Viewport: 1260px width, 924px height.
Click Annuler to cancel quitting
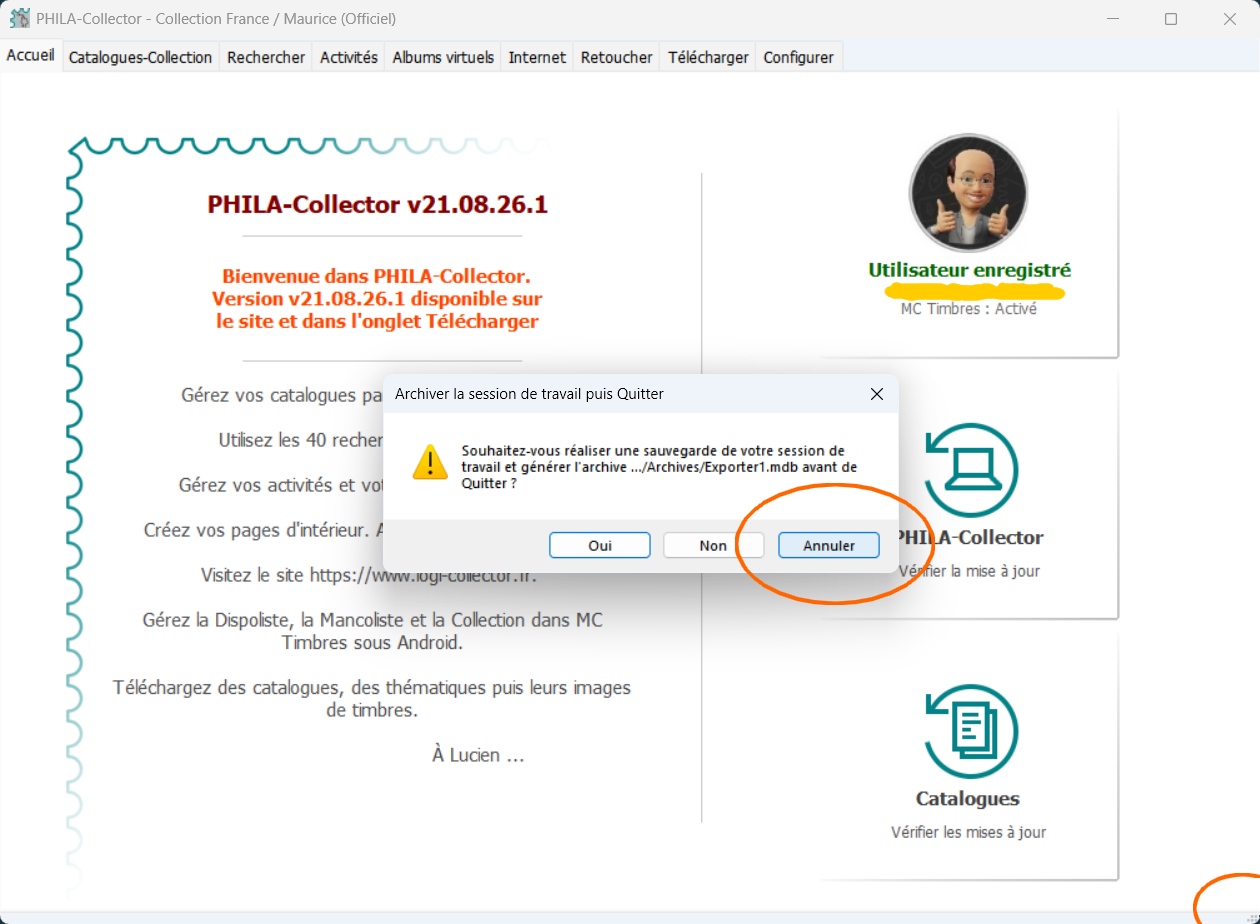[x=829, y=545]
